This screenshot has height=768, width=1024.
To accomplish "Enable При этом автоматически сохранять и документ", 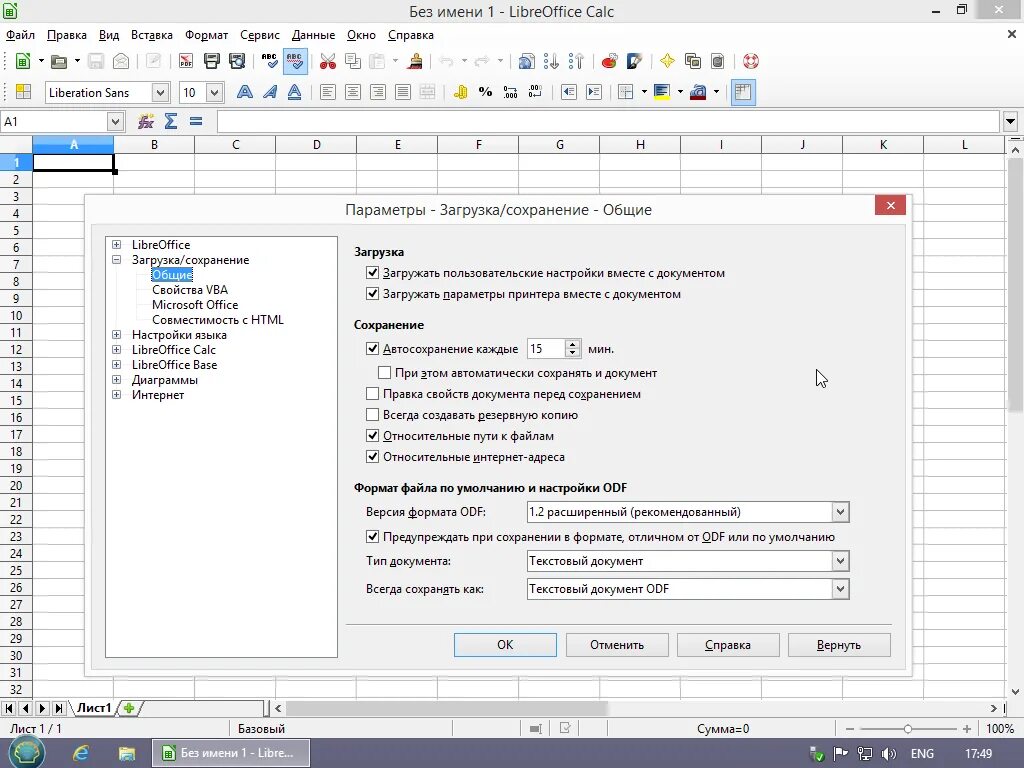I will (x=385, y=373).
